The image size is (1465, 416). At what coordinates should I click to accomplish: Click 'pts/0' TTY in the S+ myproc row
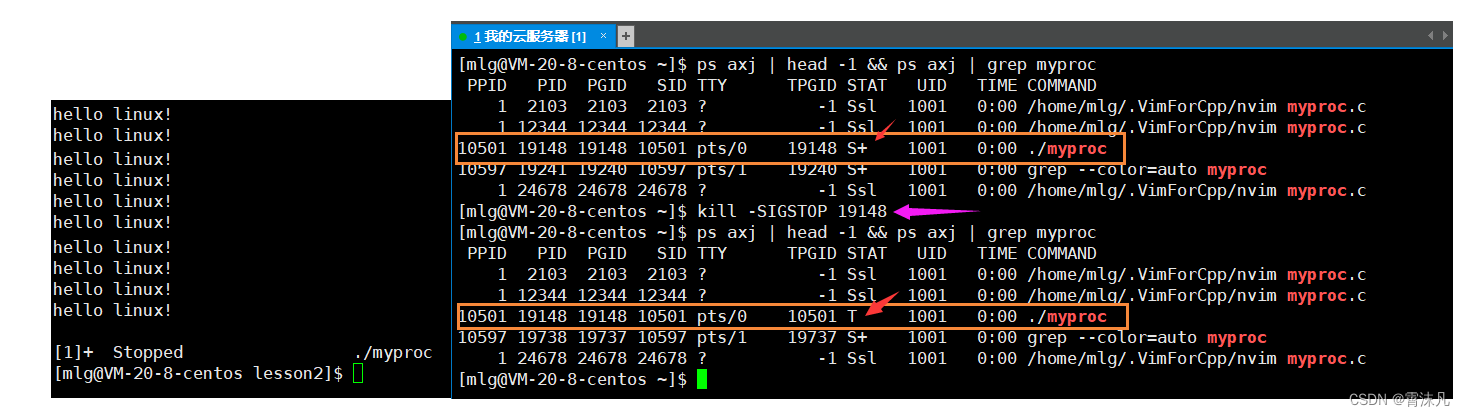coord(722,149)
